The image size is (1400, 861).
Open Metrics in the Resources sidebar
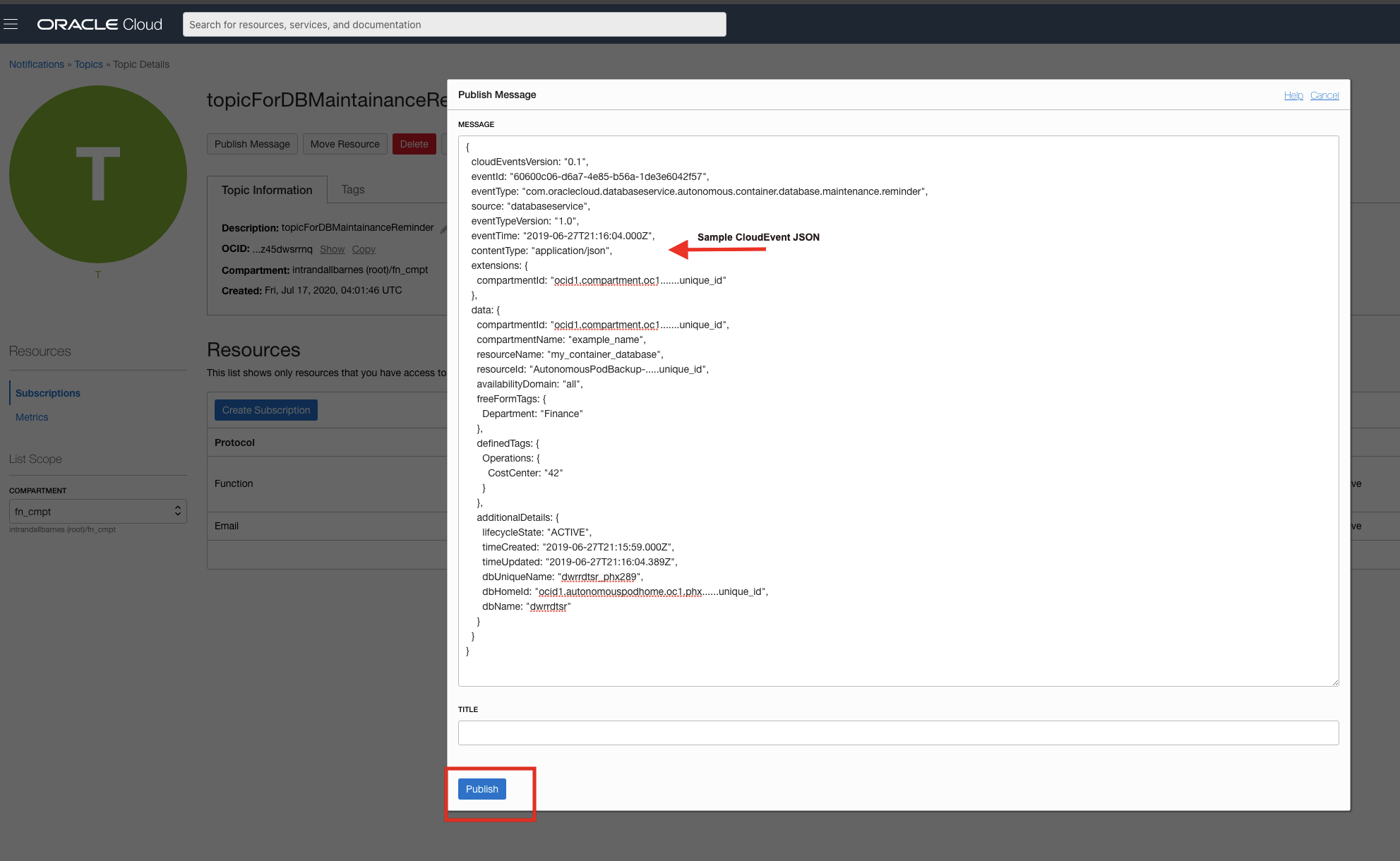[x=32, y=417]
